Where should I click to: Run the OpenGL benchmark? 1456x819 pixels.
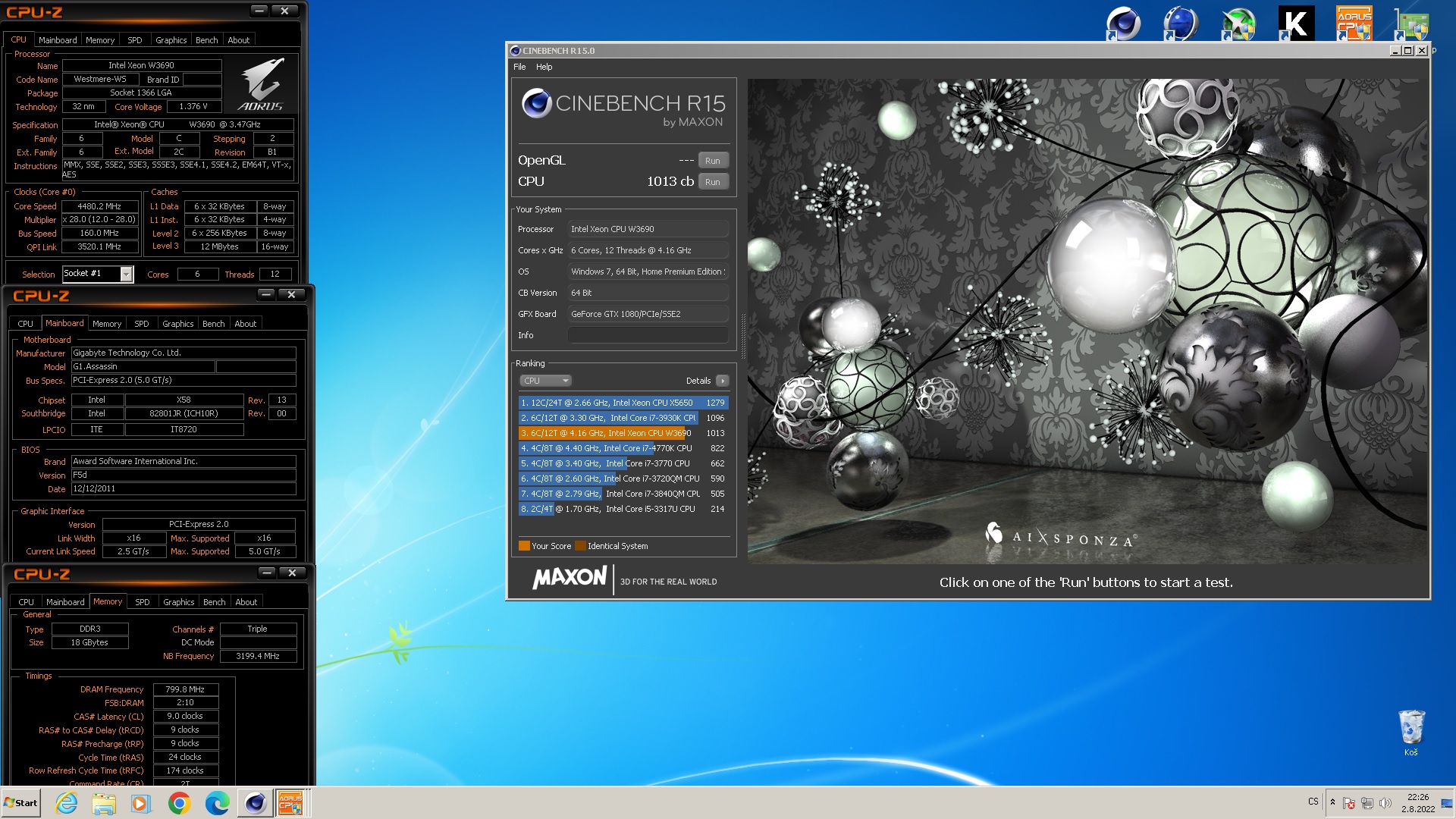(x=713, y=161)
